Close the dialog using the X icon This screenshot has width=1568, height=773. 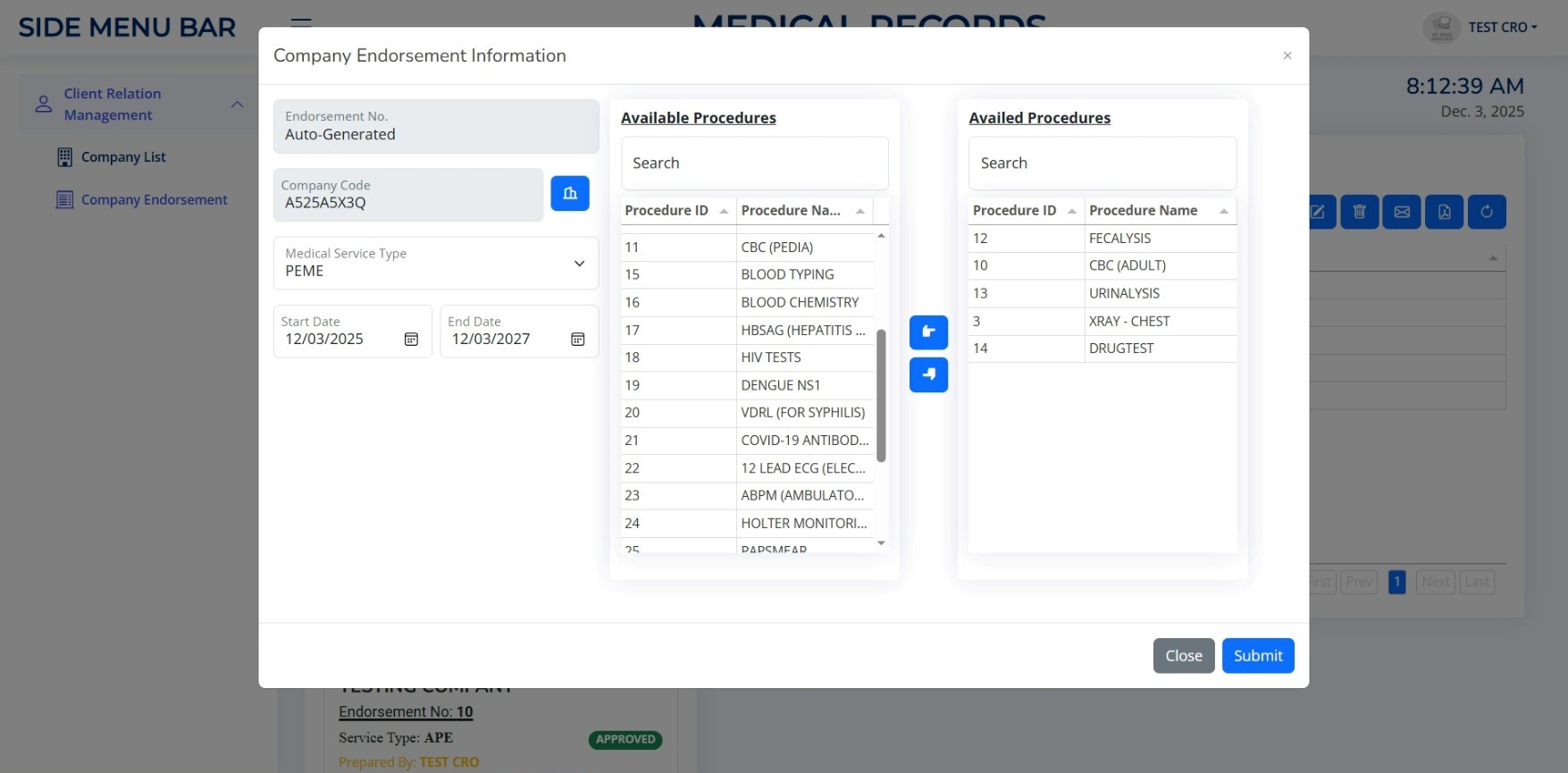tap(1287, 55)
